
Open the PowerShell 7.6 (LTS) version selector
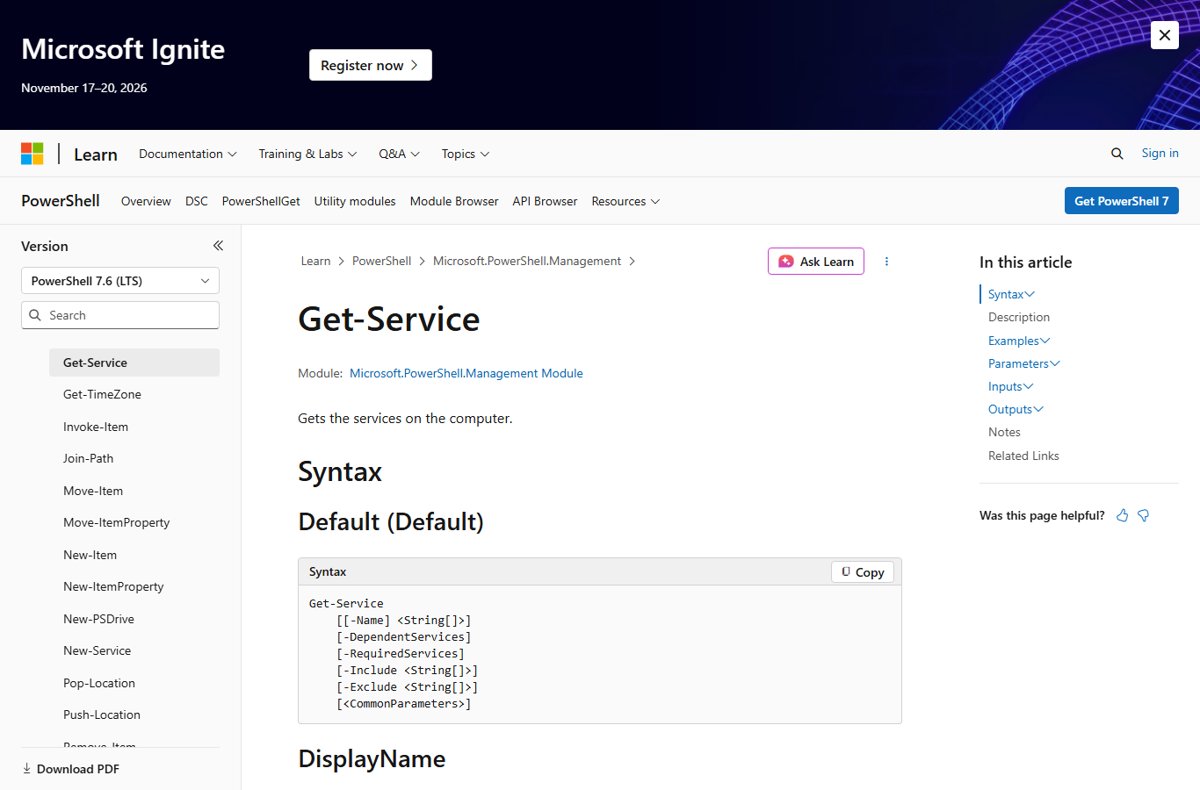pos(120,281)
